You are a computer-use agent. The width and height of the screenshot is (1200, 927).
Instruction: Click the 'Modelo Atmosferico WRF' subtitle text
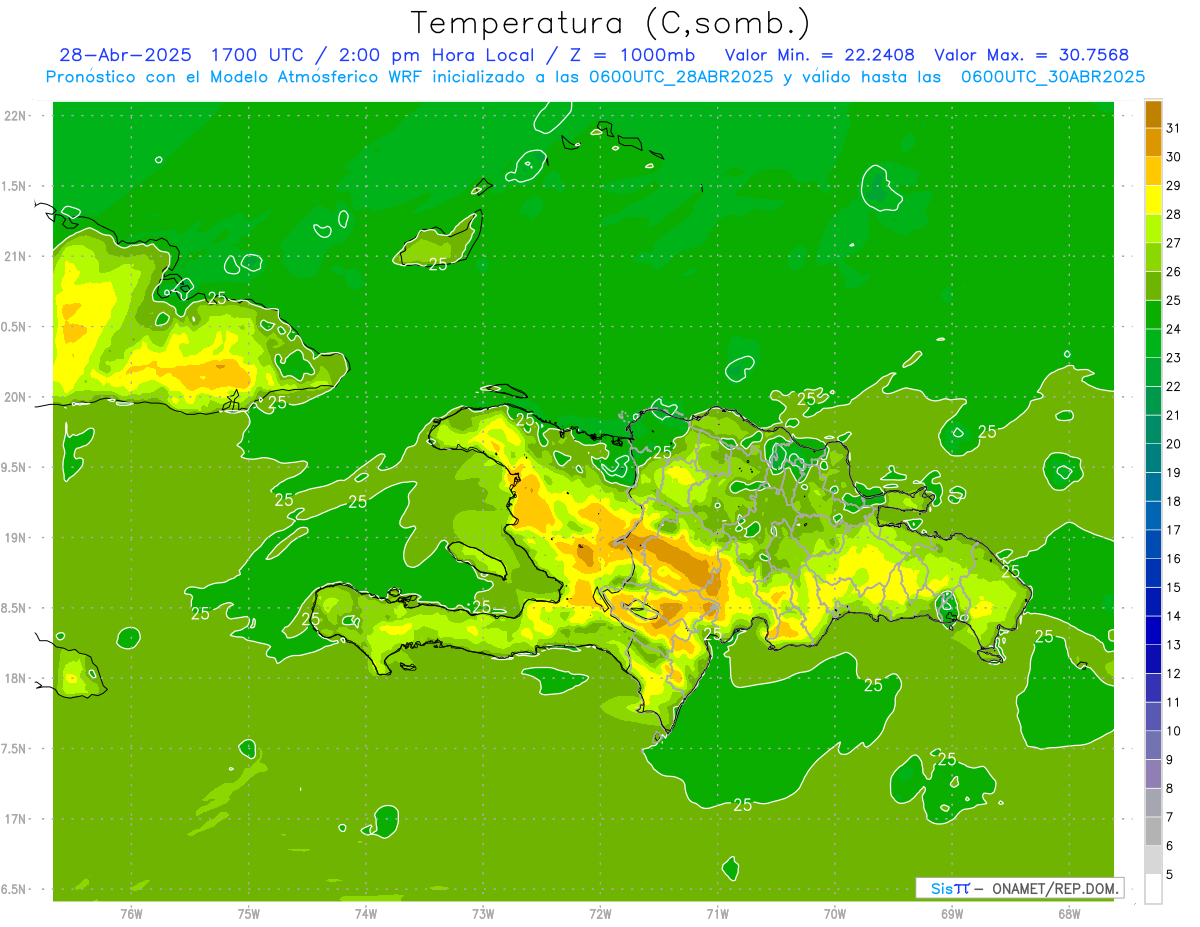click(x=322, y=77)
